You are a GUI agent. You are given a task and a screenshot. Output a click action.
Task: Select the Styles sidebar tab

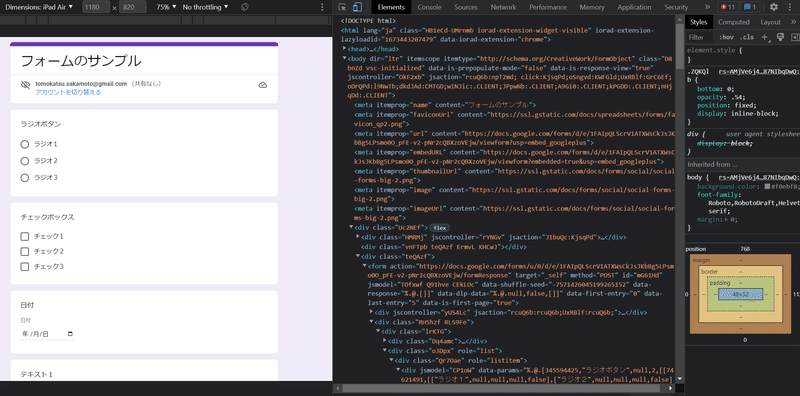click(698, 22)
